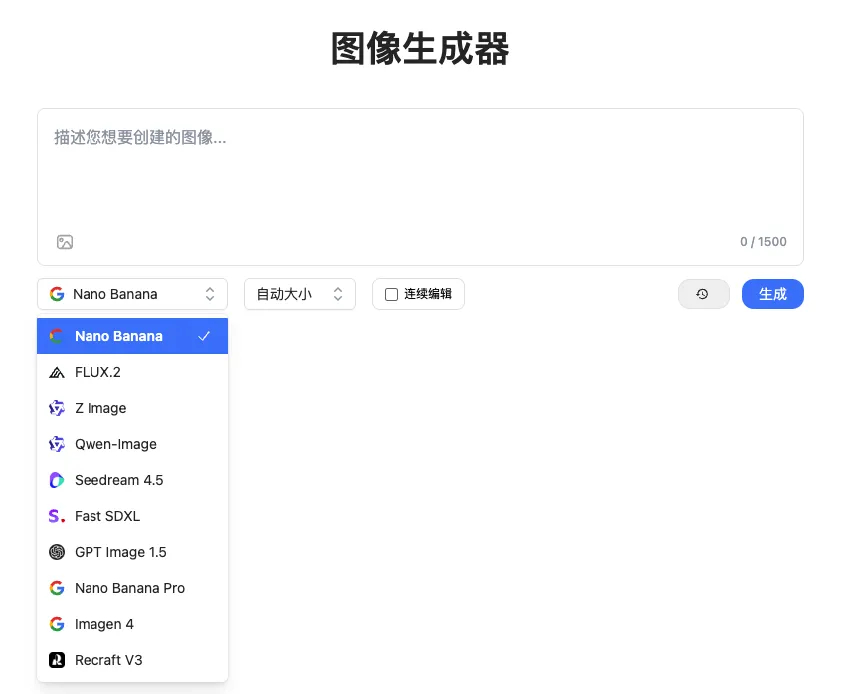
Task: Select Qwen-Image model option
Action: 132,444
